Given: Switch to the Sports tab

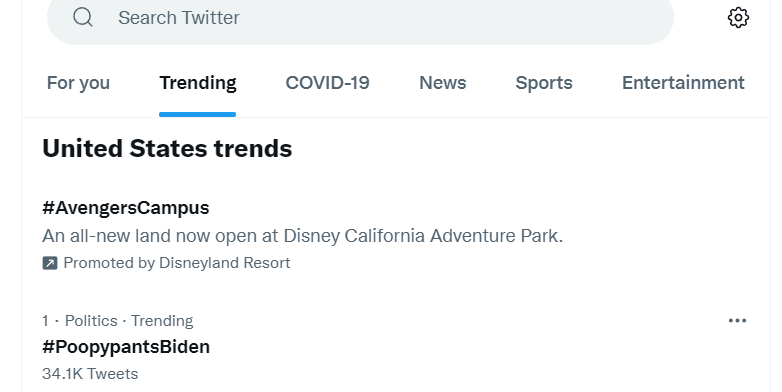Looking at the screenshot, I should tap(544, 83).
